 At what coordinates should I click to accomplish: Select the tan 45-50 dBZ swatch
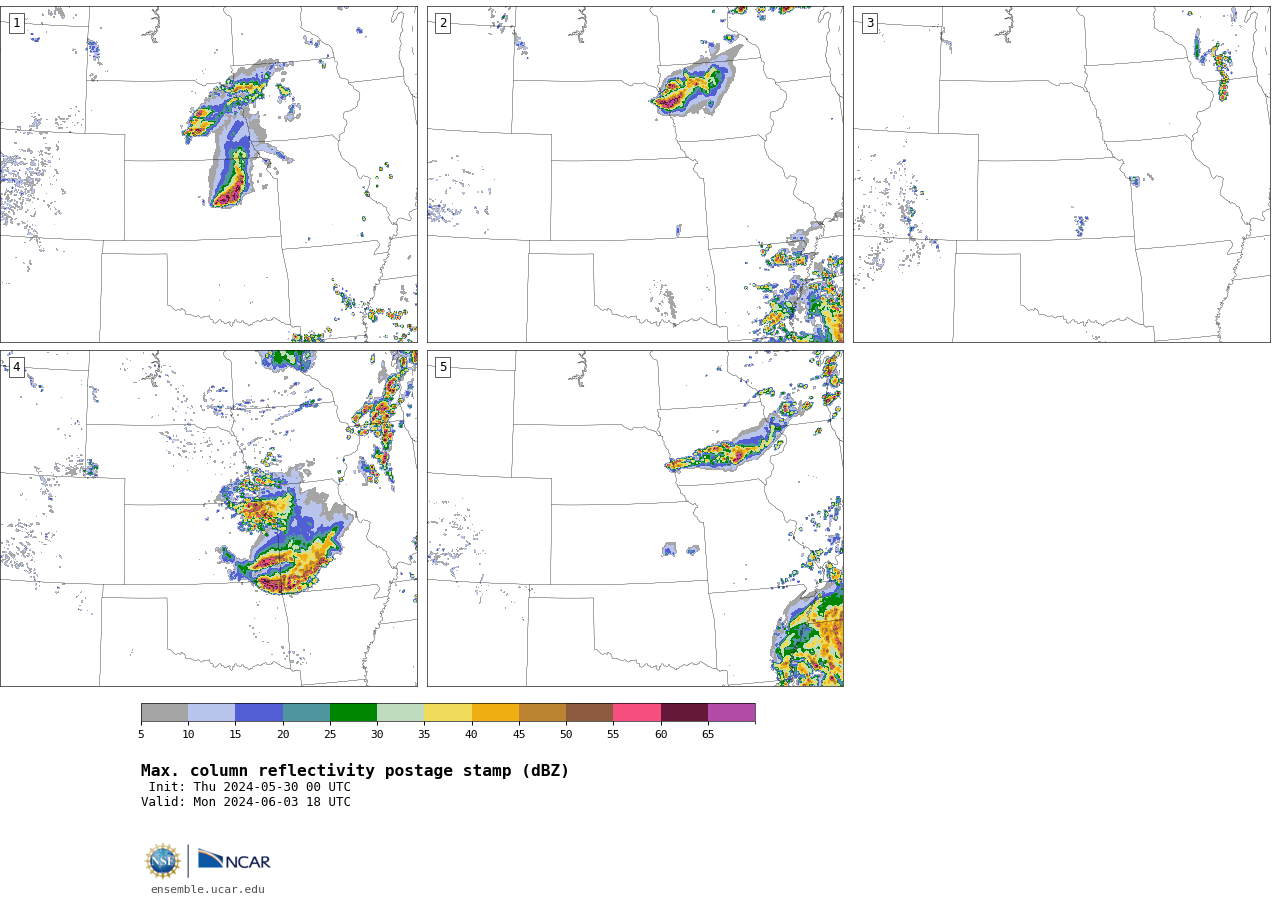[542, 713]
